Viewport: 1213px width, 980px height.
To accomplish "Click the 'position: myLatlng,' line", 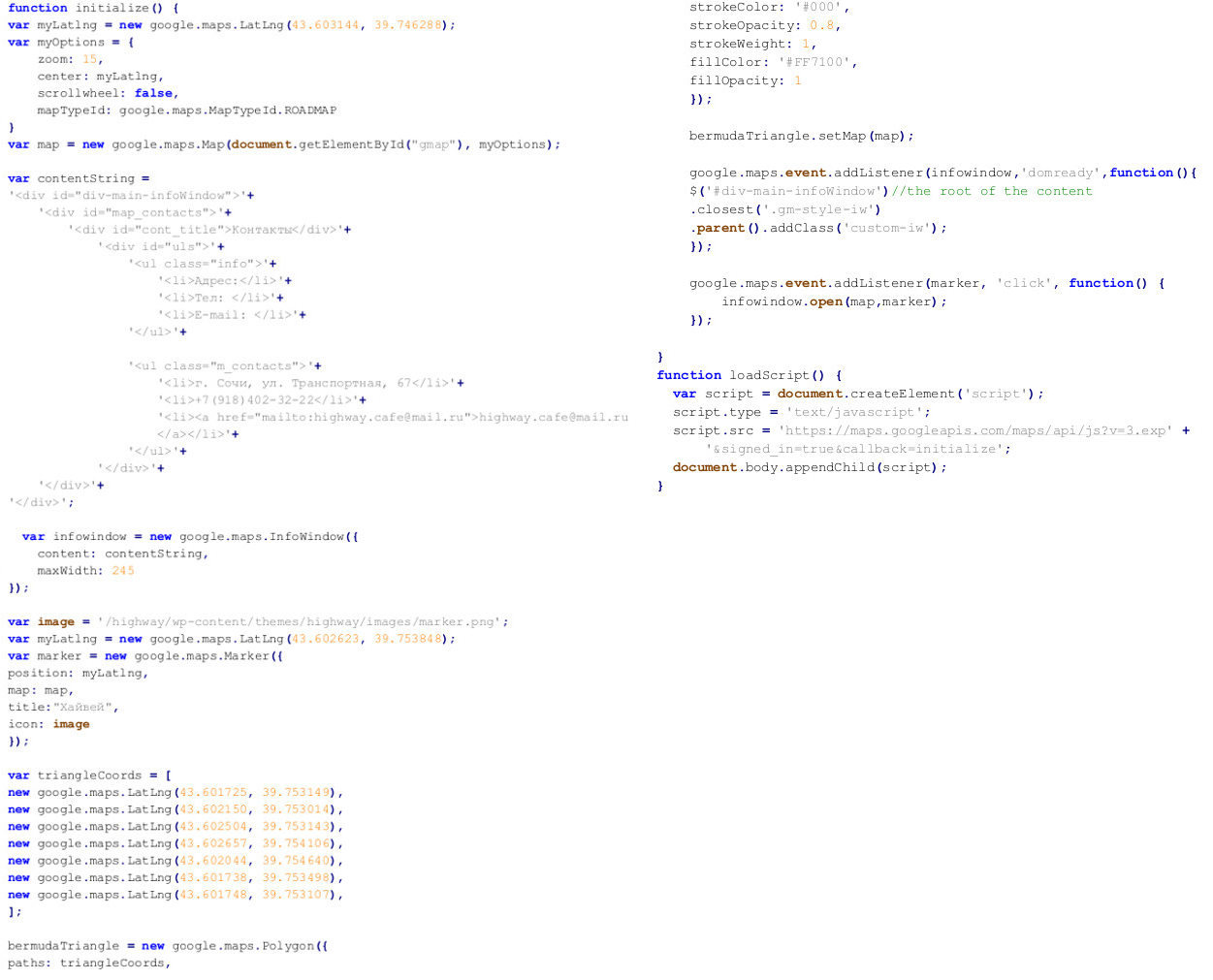I will point(79,674).
